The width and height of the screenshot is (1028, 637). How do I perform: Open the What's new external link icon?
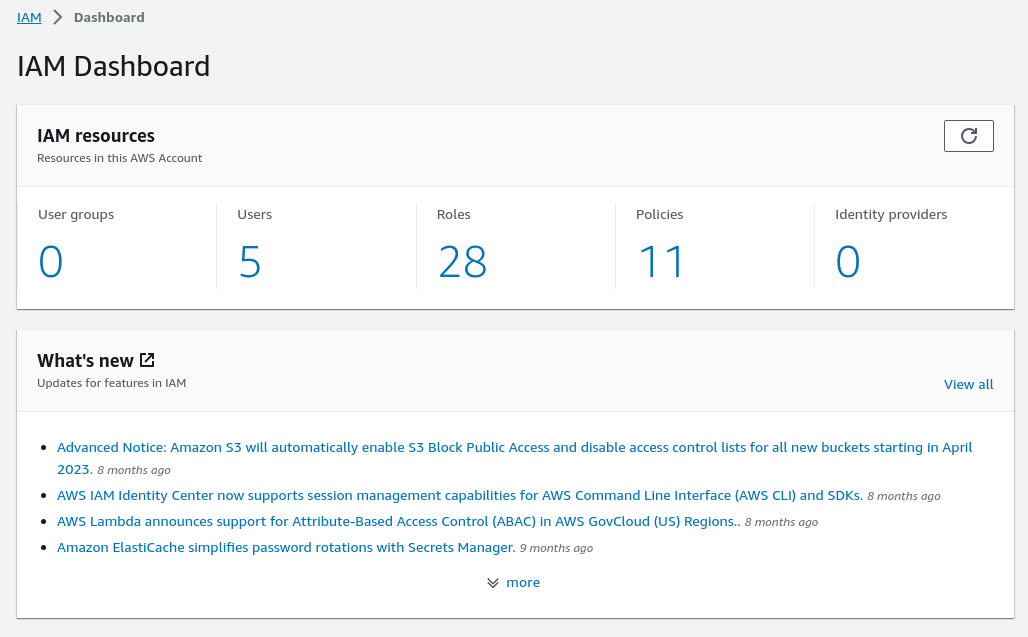tap(147, 360)
